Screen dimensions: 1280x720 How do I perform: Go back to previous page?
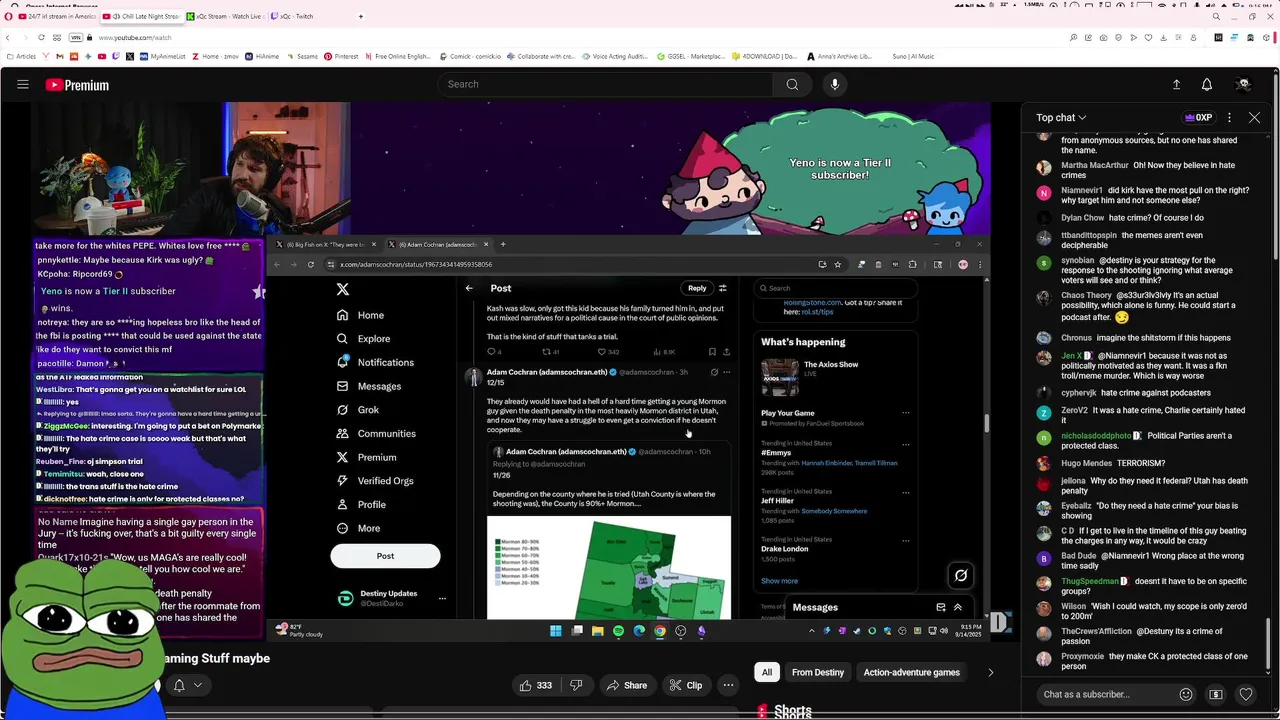point(8,37)
